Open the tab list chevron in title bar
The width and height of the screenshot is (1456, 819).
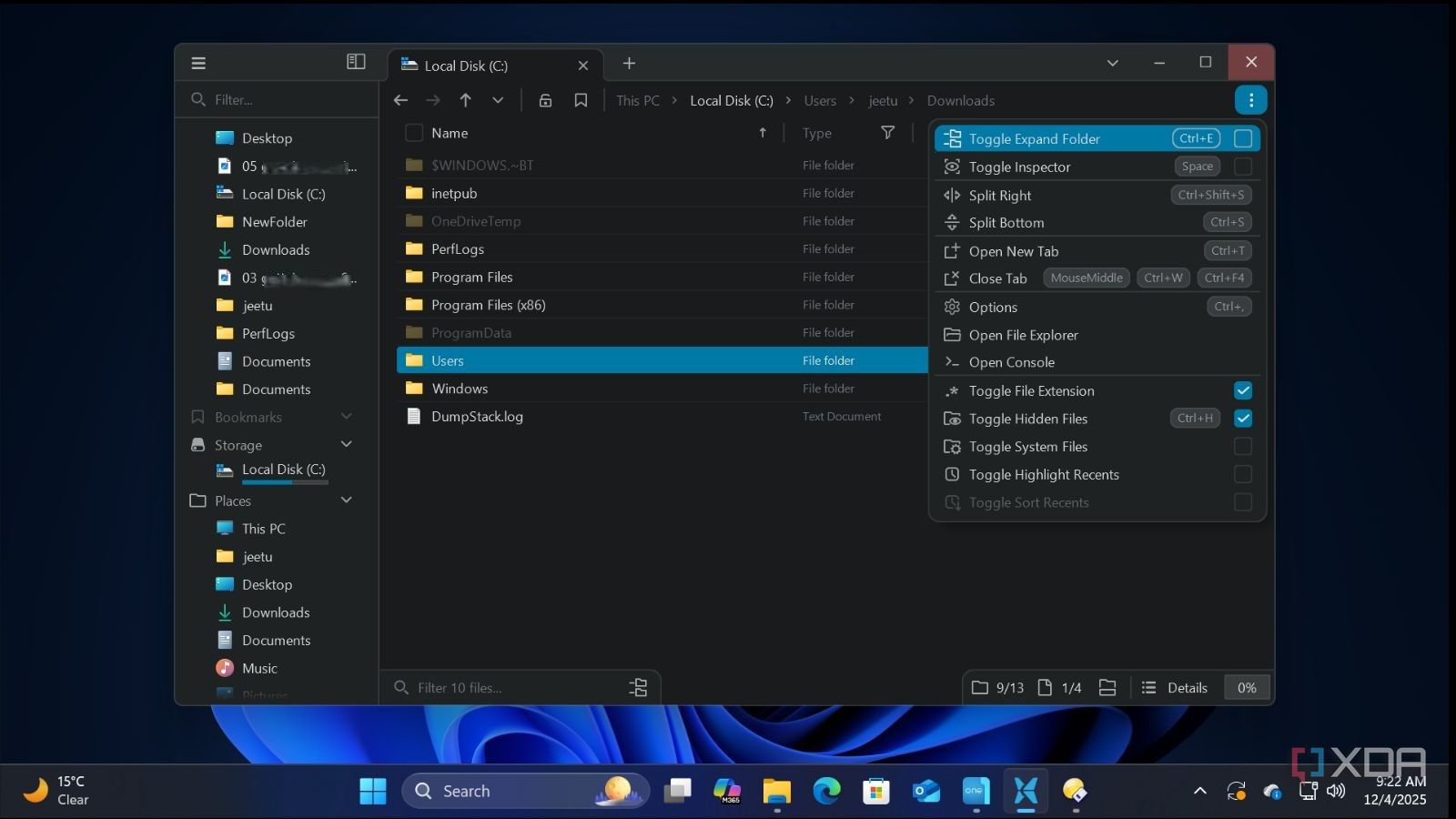point(1112,63)
